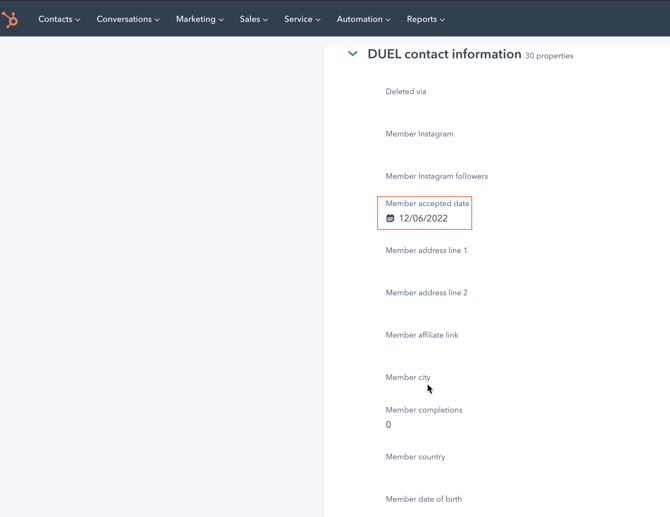Edit the Member address line 2 field
The height and width of the screenshot is (517, 670).
[x=426, y=293]
